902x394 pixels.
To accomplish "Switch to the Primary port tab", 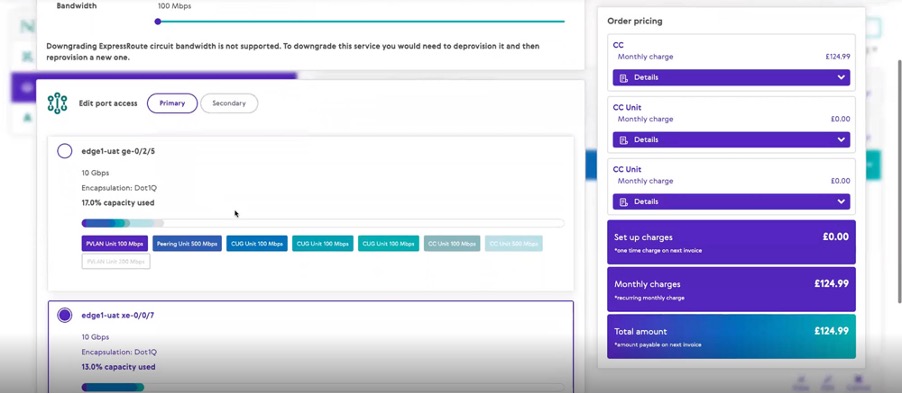I will point(172,104).
